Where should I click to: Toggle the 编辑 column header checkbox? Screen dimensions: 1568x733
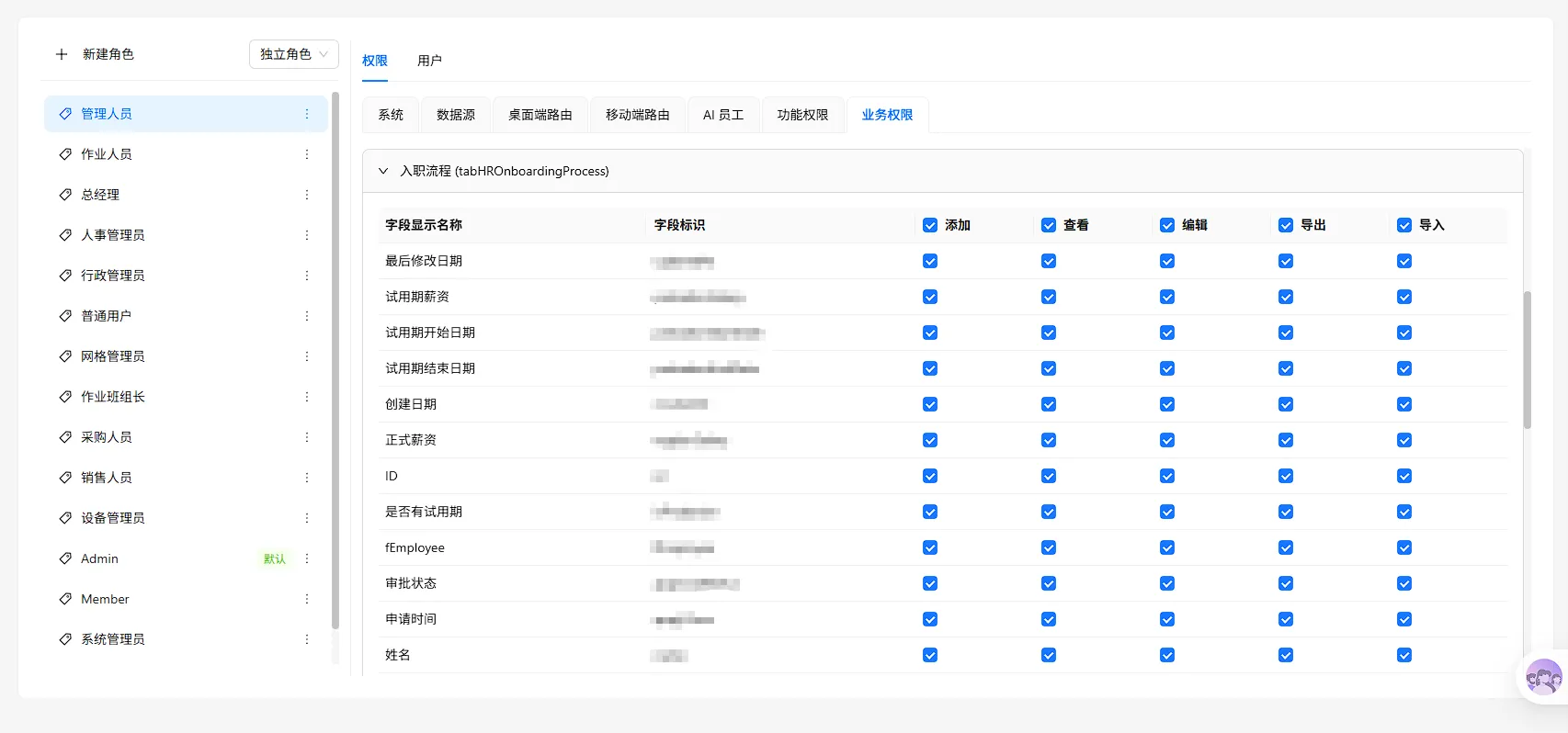click(1167, 225)
